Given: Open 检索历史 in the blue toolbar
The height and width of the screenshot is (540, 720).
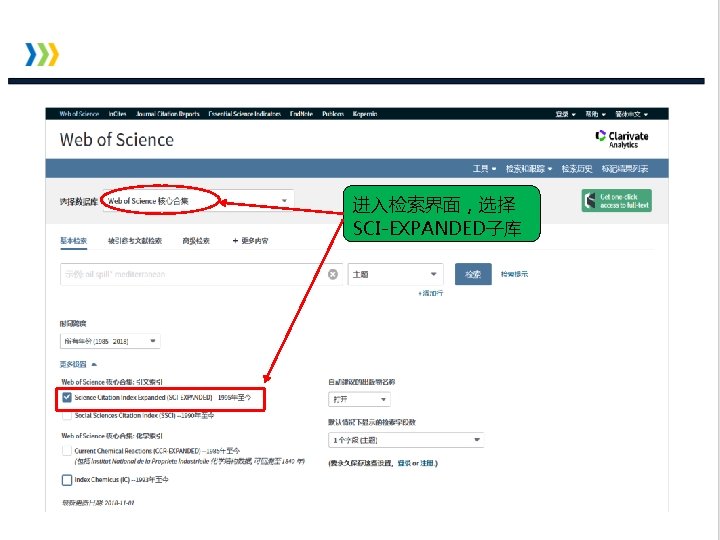Looking at the screenshot, I should (577, 169).
